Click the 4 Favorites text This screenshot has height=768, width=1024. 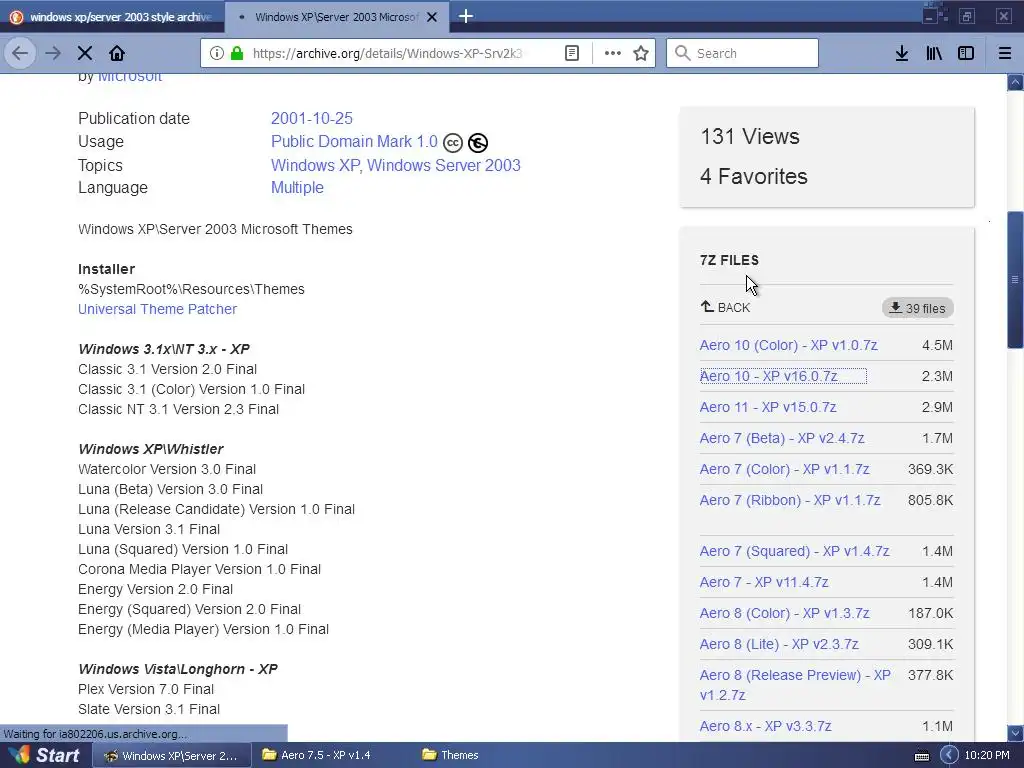coord(754,176)
